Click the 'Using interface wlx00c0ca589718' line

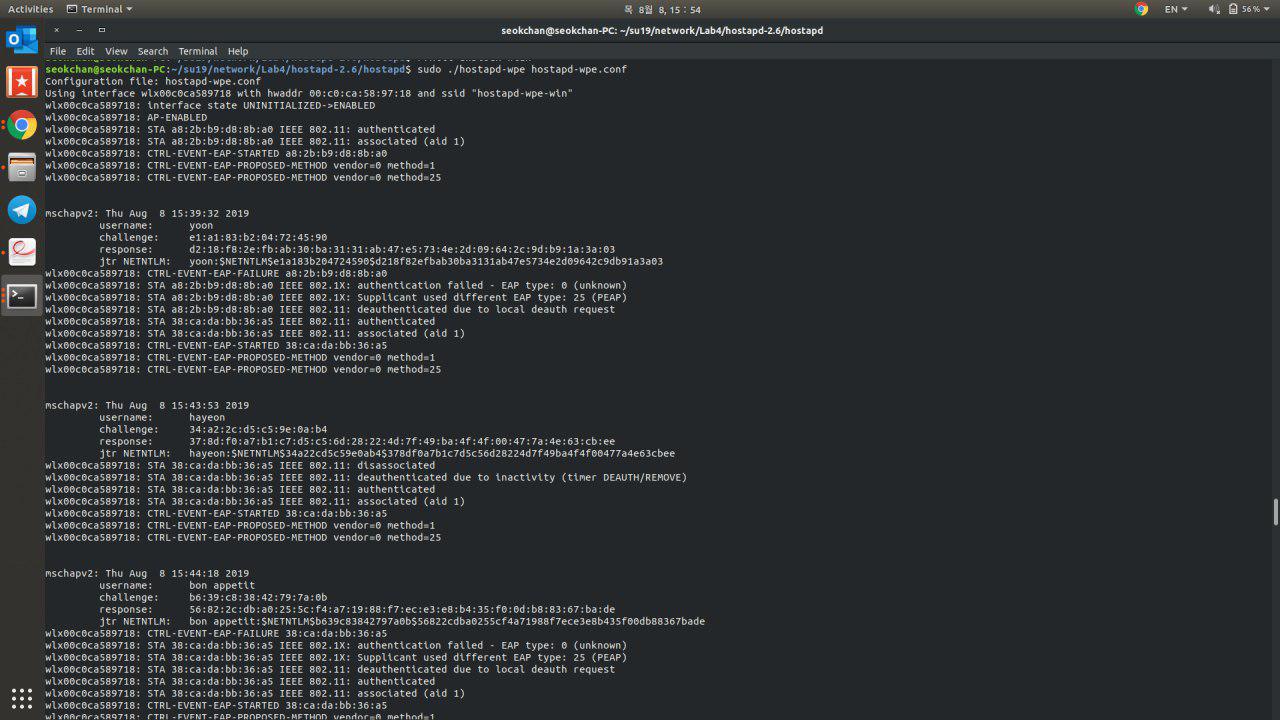[x=309, y=93]
